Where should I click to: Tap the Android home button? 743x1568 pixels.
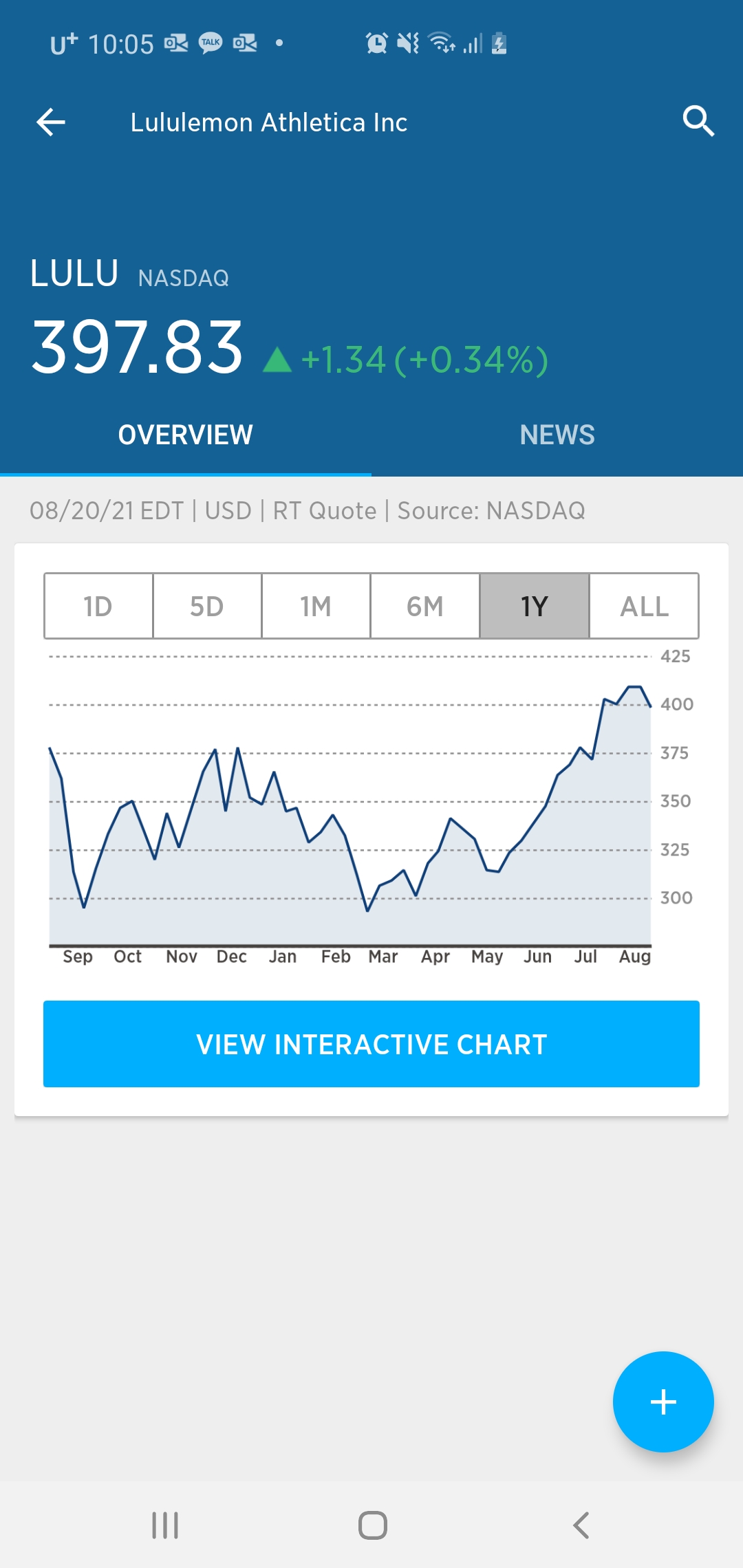(372, 1525)
